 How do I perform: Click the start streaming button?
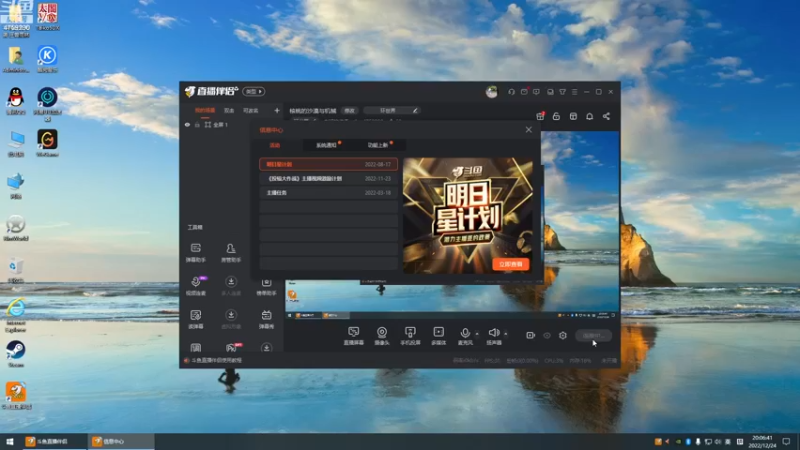coord(594,336)
